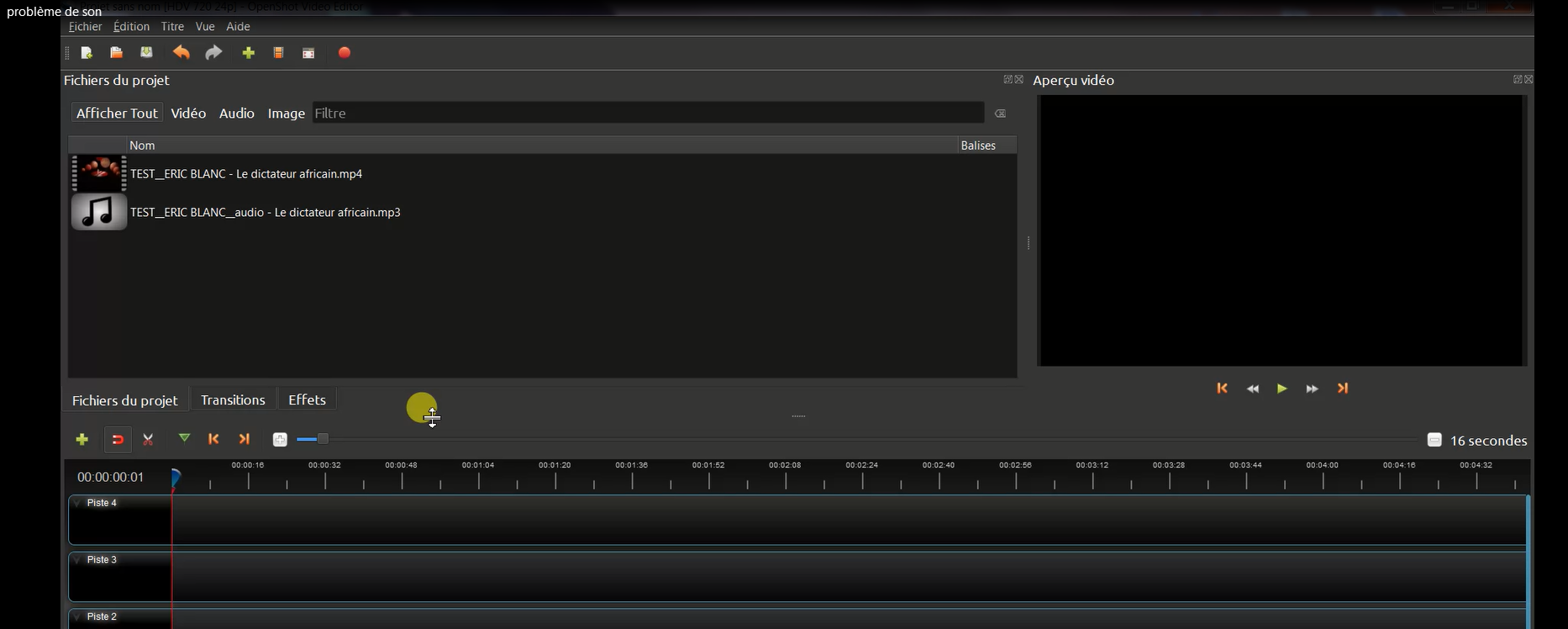The width and height of the screenshot is (1568, 629).
Task: Rewind the video preview
Action: point(1253,388)
